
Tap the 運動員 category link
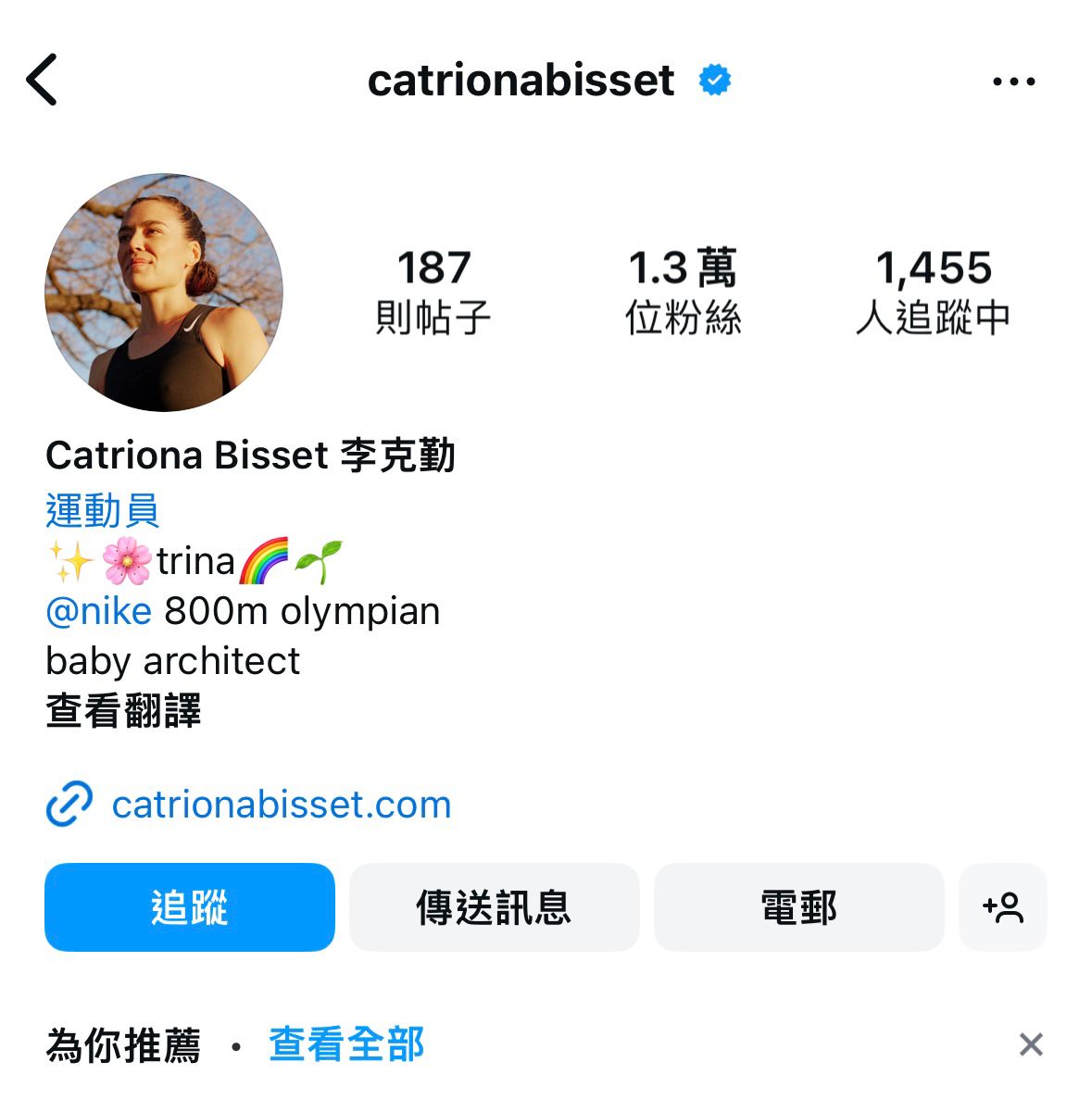[x=103, y=509]
